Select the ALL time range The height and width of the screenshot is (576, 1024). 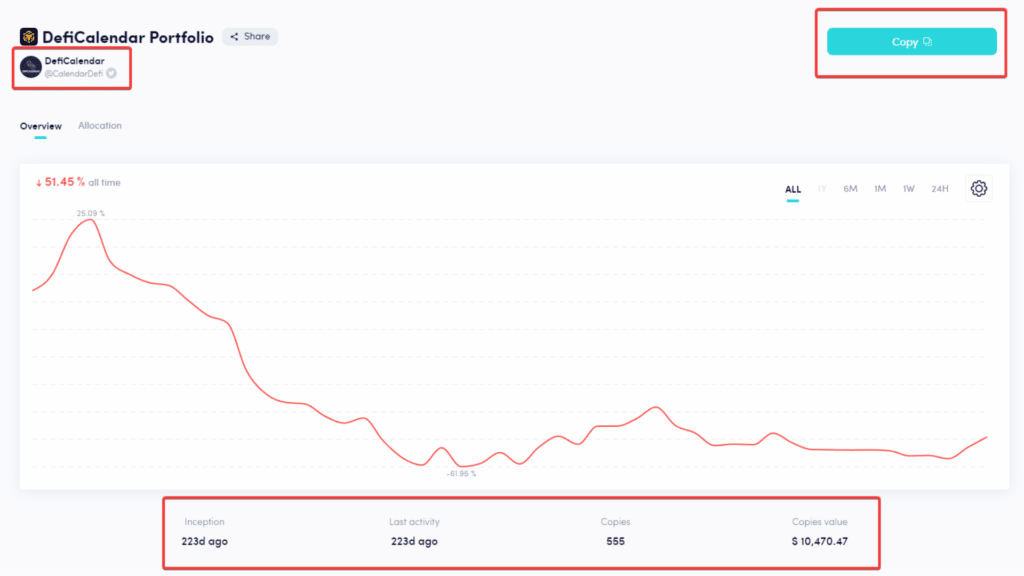[x=793, y=189]
